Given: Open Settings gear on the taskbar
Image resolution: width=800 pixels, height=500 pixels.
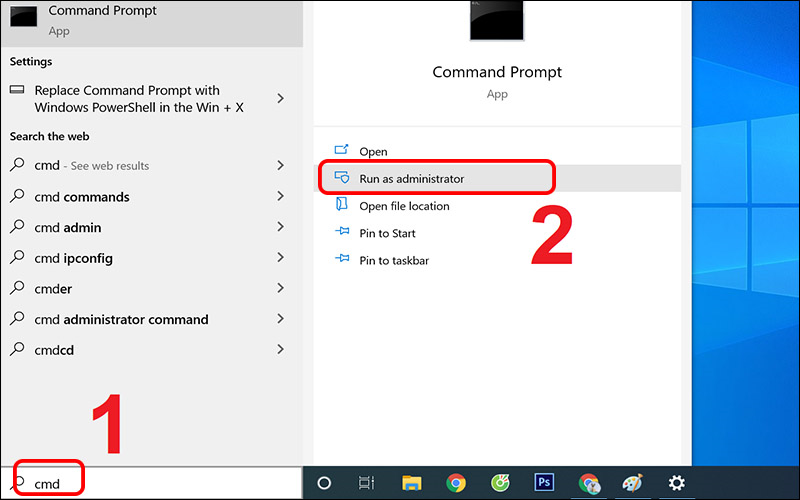Looking at the screenshot, I should point(677,483).
